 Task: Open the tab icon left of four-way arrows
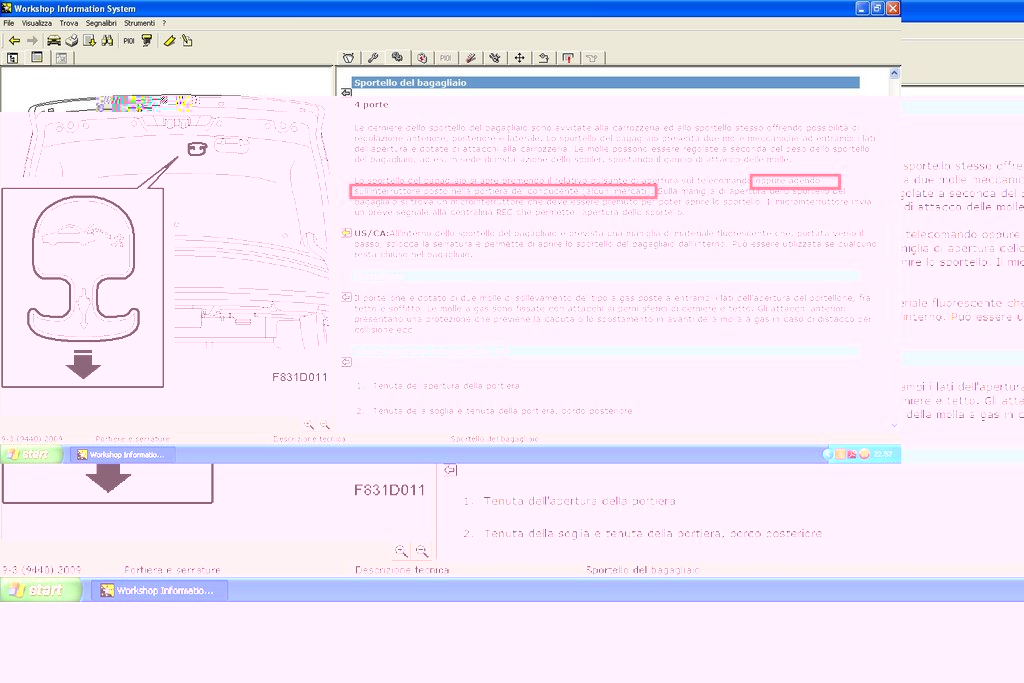[495, 58]
